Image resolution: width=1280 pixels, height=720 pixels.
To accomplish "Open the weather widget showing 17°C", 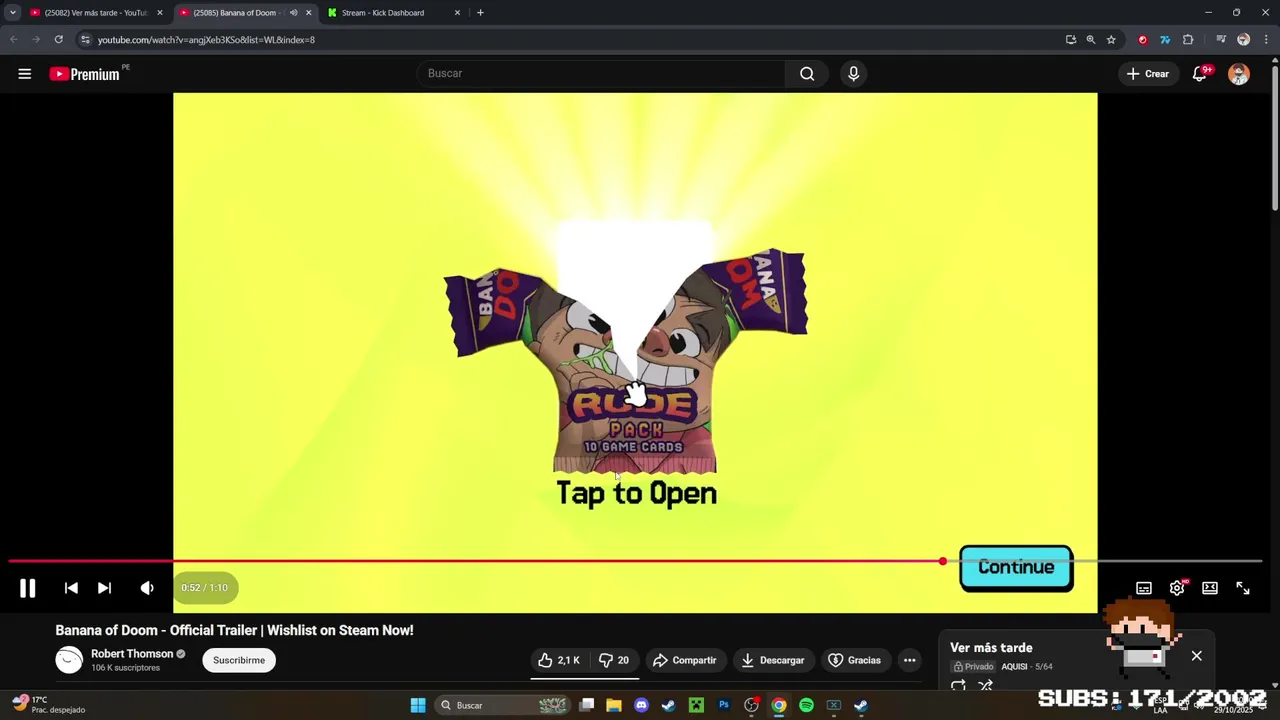I will coord(48,704).
